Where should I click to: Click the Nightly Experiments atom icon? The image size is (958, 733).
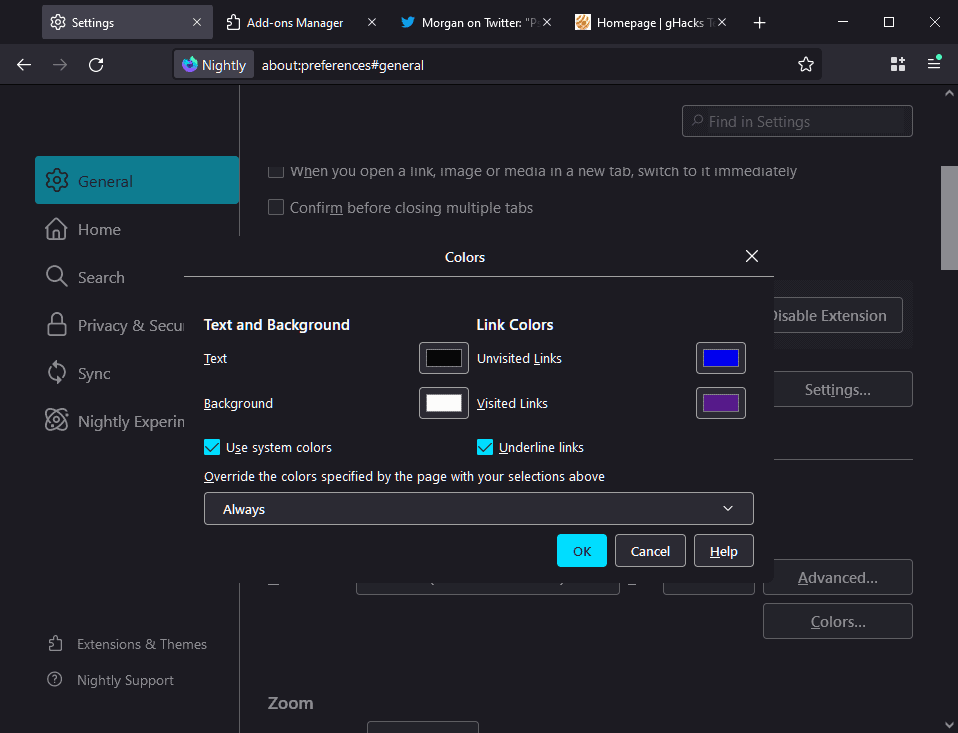pos(56,420)
